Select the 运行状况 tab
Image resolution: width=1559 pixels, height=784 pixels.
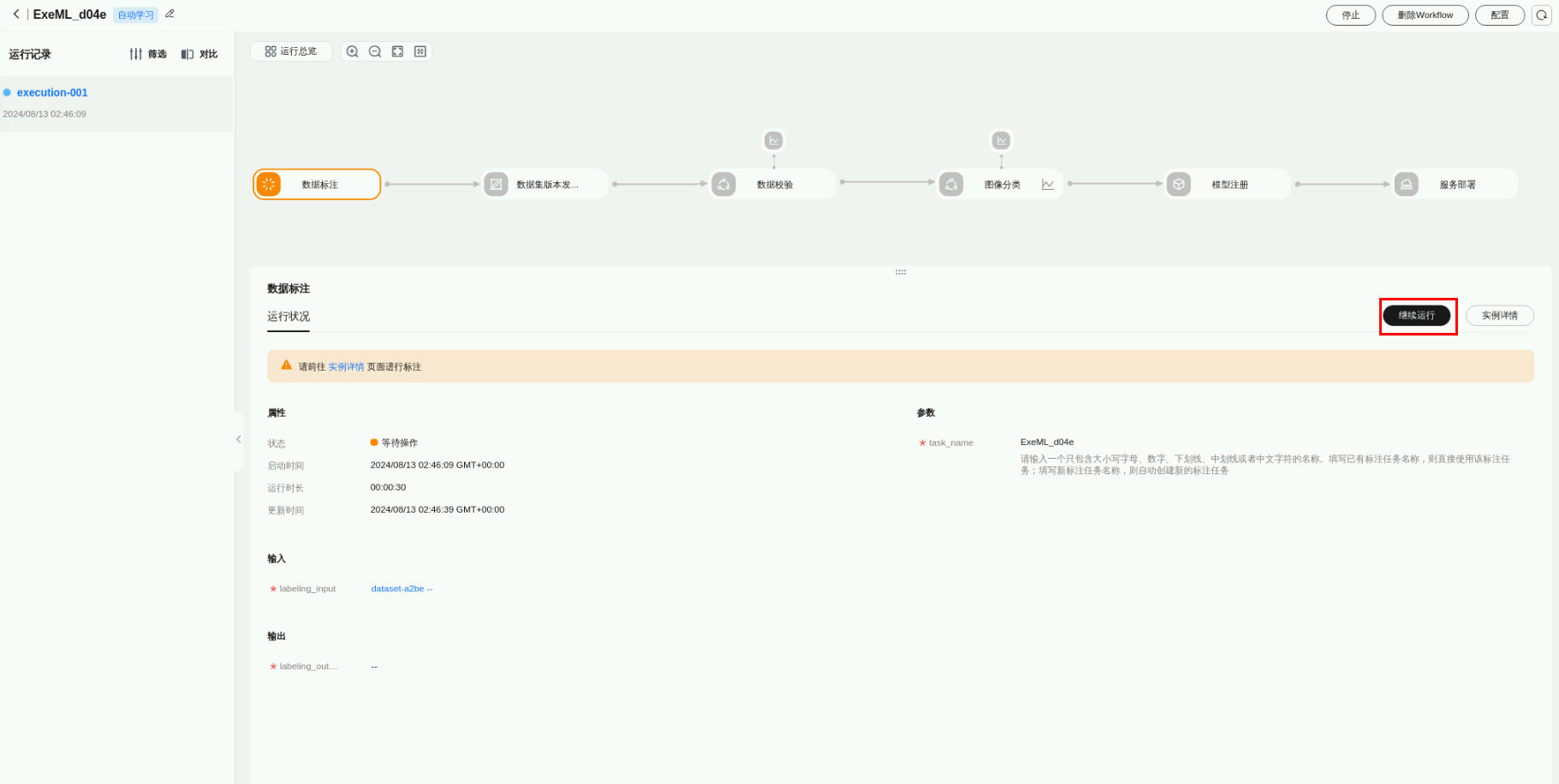click(289, 317)
